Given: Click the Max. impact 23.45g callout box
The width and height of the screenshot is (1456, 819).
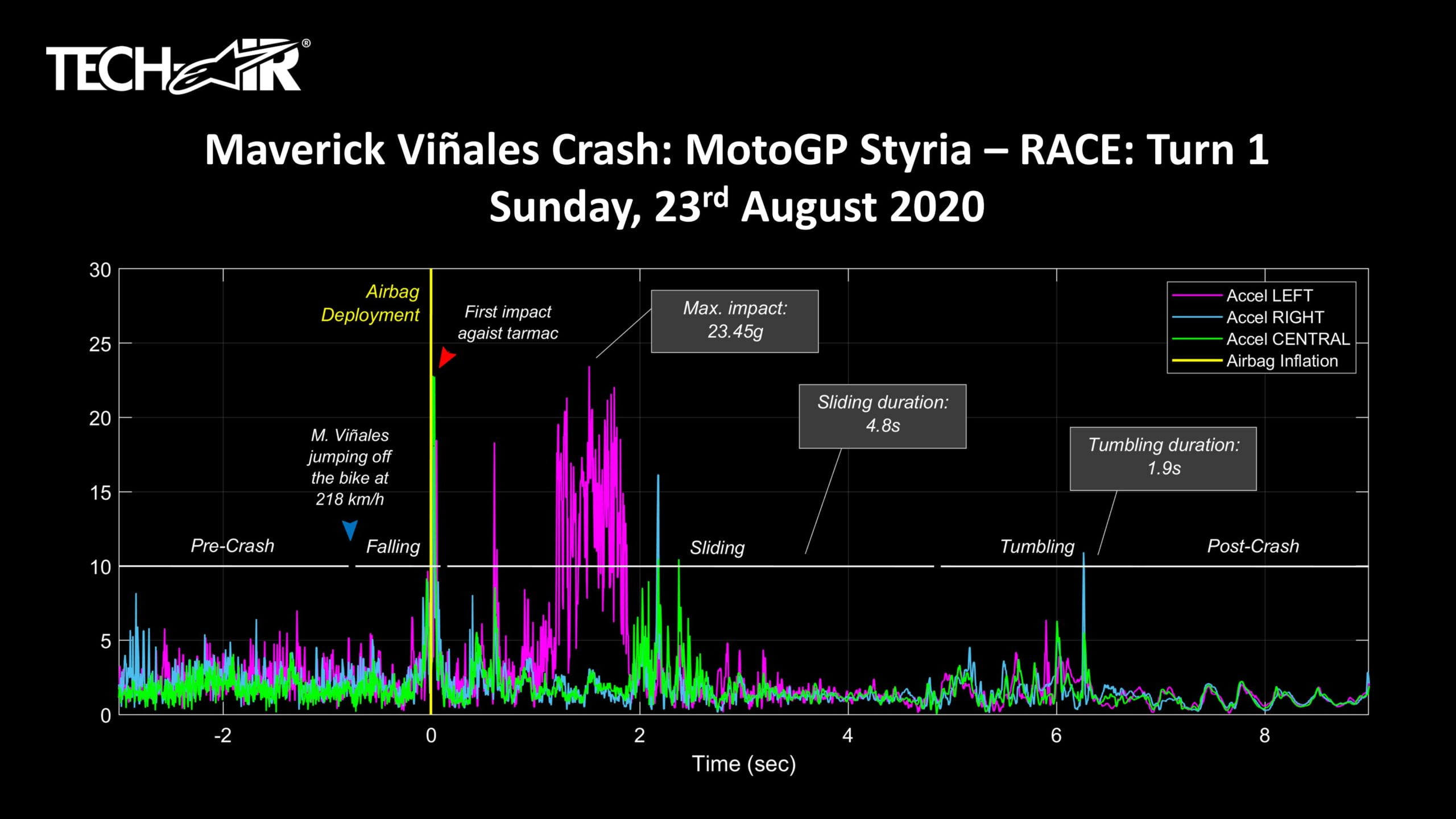Looking at the screenshot, I should [734, 321].
